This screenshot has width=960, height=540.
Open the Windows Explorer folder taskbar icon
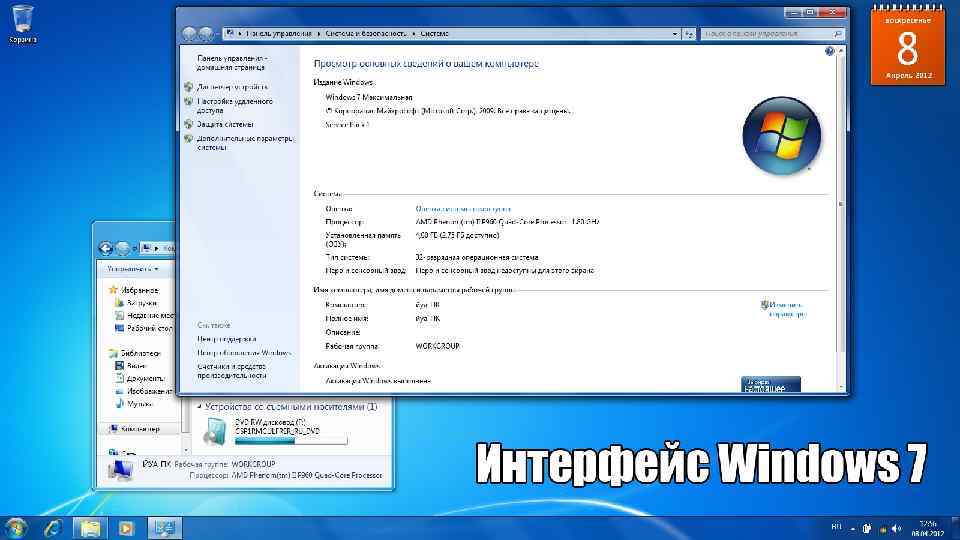(x=90, y=528)
